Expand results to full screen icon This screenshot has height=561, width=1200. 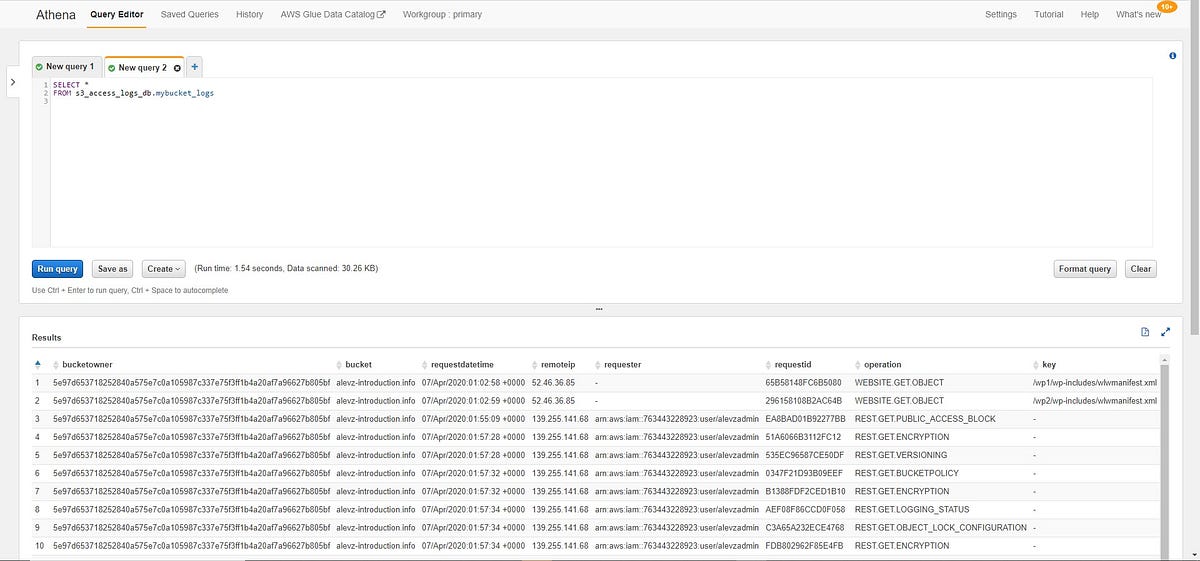[1166, 332]
